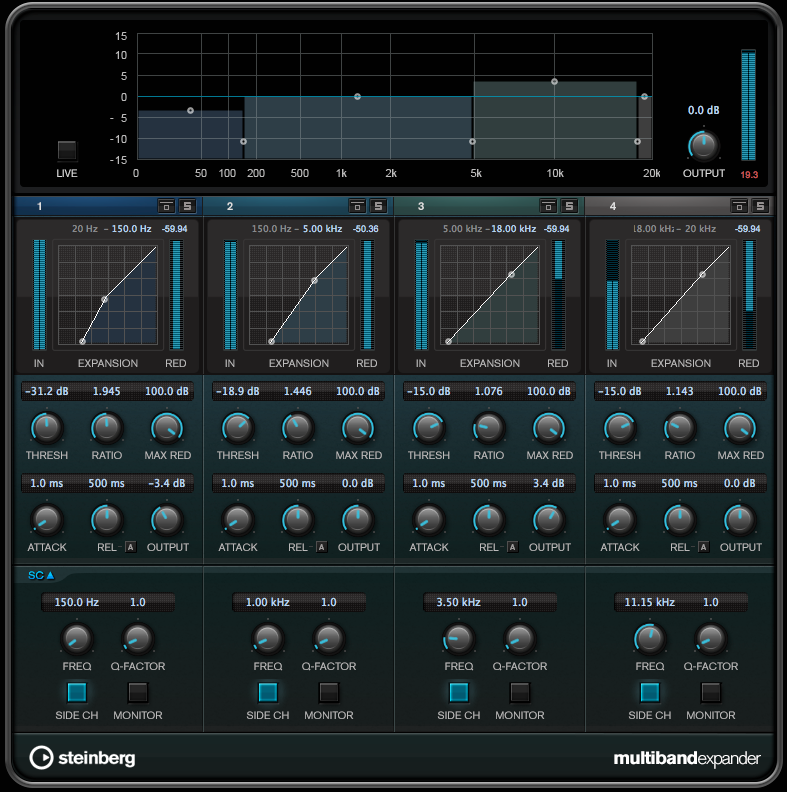Select side-chain frequency 1.00 kHz field
Image resolution: width=787 pixels, height=792 pixels.
[268, 602]
